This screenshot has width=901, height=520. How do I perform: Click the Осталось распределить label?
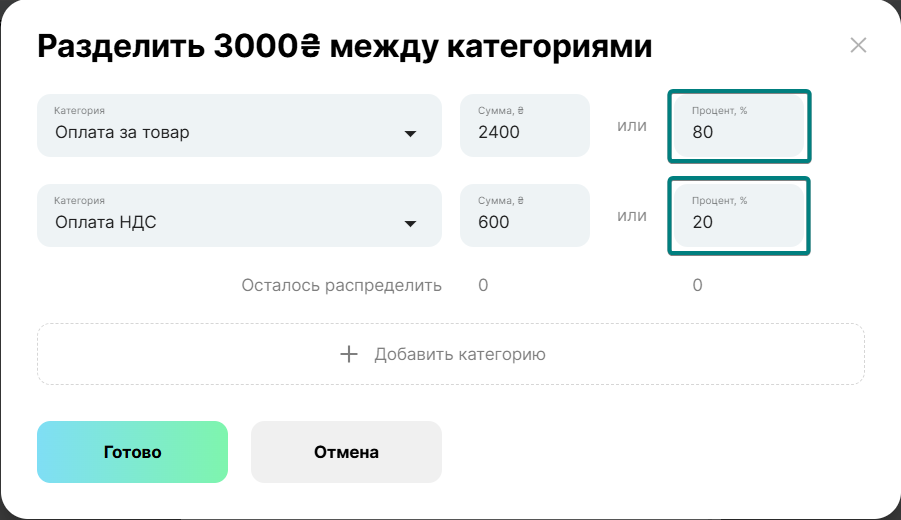341,285
